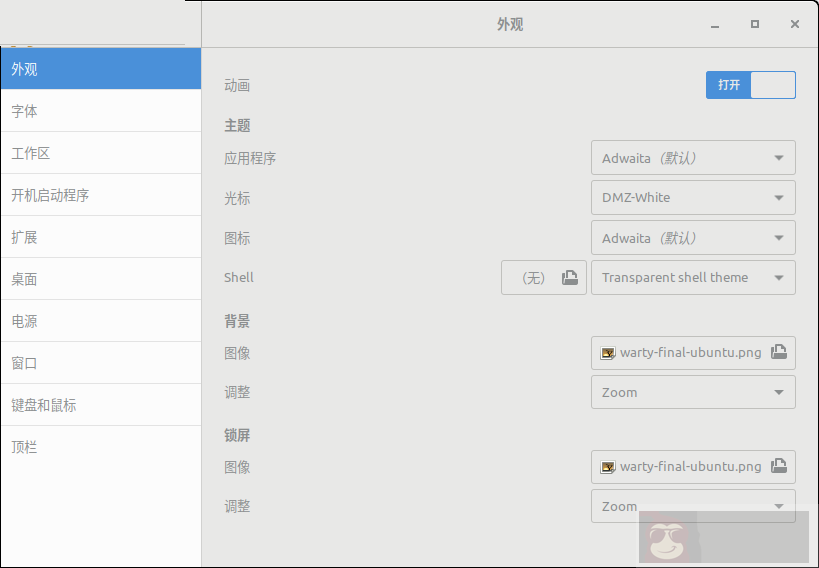819x568 pixels.
Task: Open the 背景 调整 Zoom dropdown
Action: tap(693, 392)
